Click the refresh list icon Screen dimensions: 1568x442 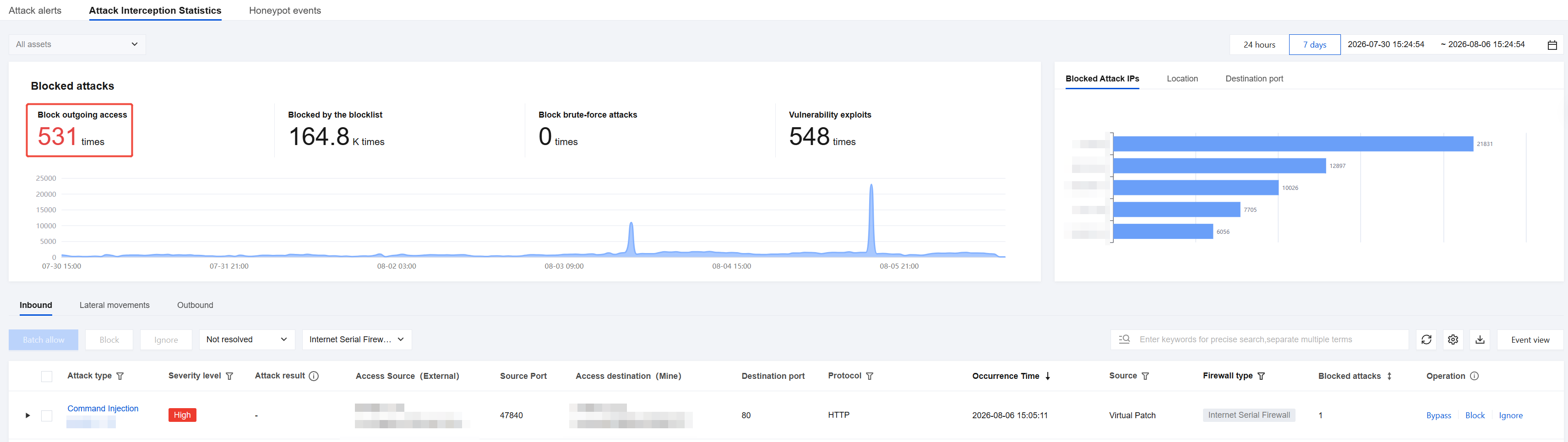point(1426,340)
